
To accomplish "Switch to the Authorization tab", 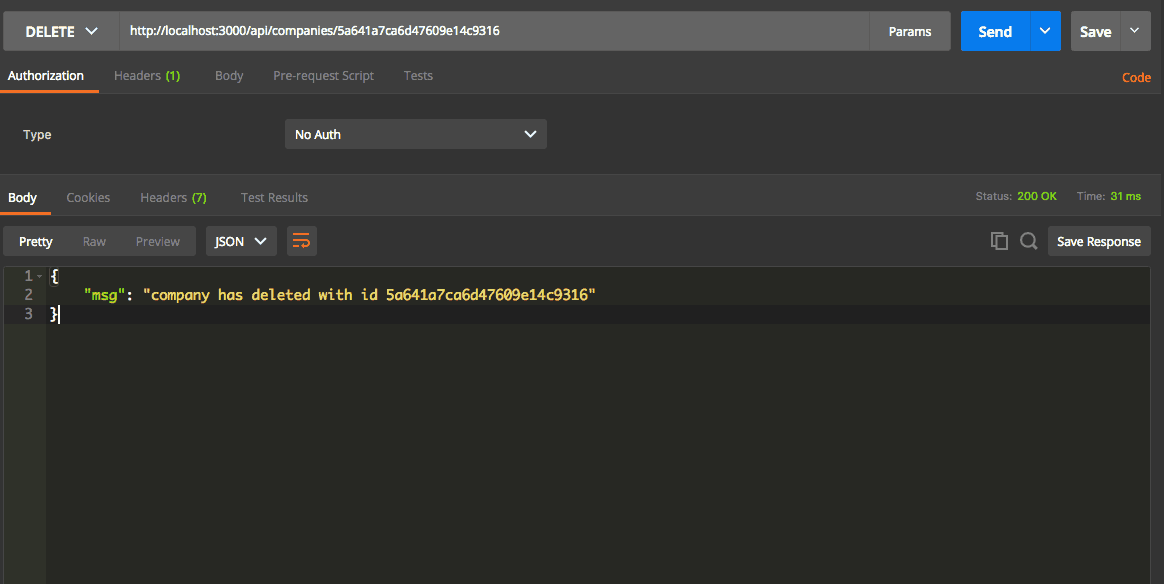I will point(46,76).
